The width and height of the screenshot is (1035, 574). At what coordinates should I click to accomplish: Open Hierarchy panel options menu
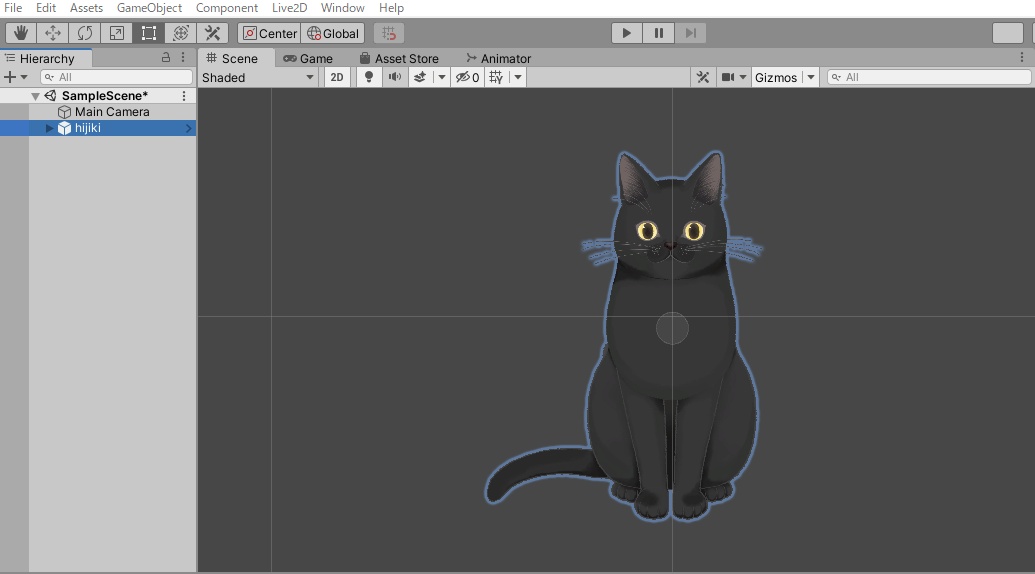[183, 57]
